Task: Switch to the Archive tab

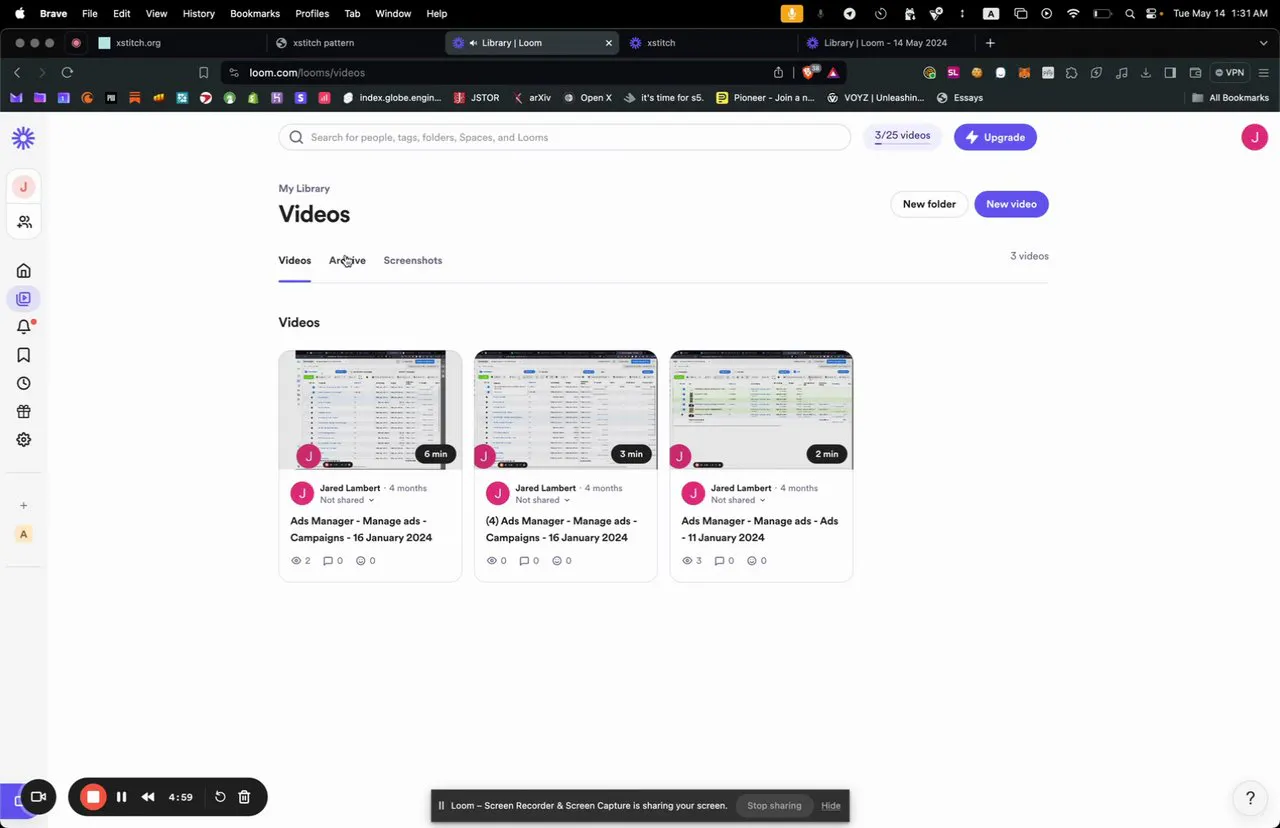Action: click(x=347, y=260)
